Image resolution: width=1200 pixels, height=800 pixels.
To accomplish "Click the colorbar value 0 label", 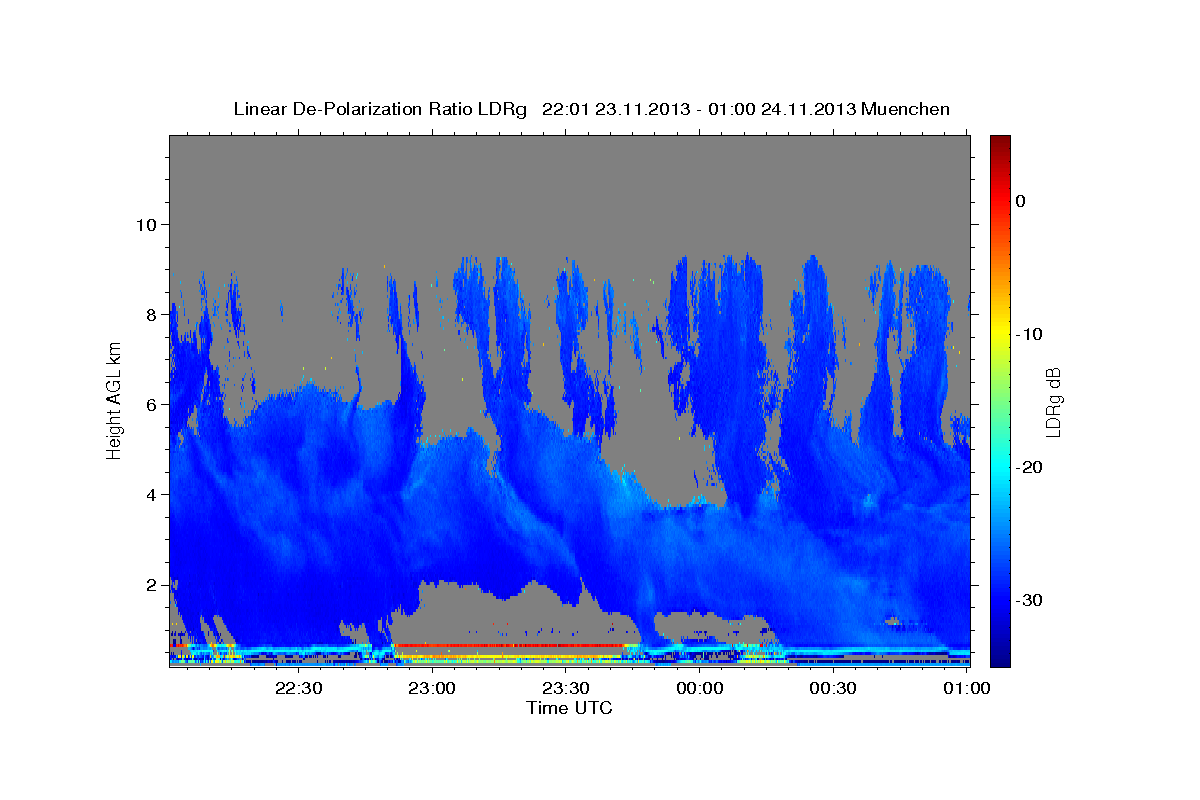I will coord(1021,201).
